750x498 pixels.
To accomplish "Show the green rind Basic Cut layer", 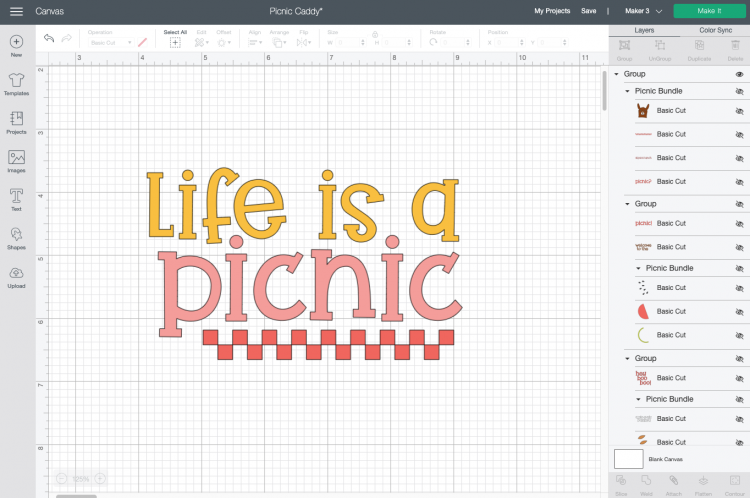I will (x=739, y=335).
